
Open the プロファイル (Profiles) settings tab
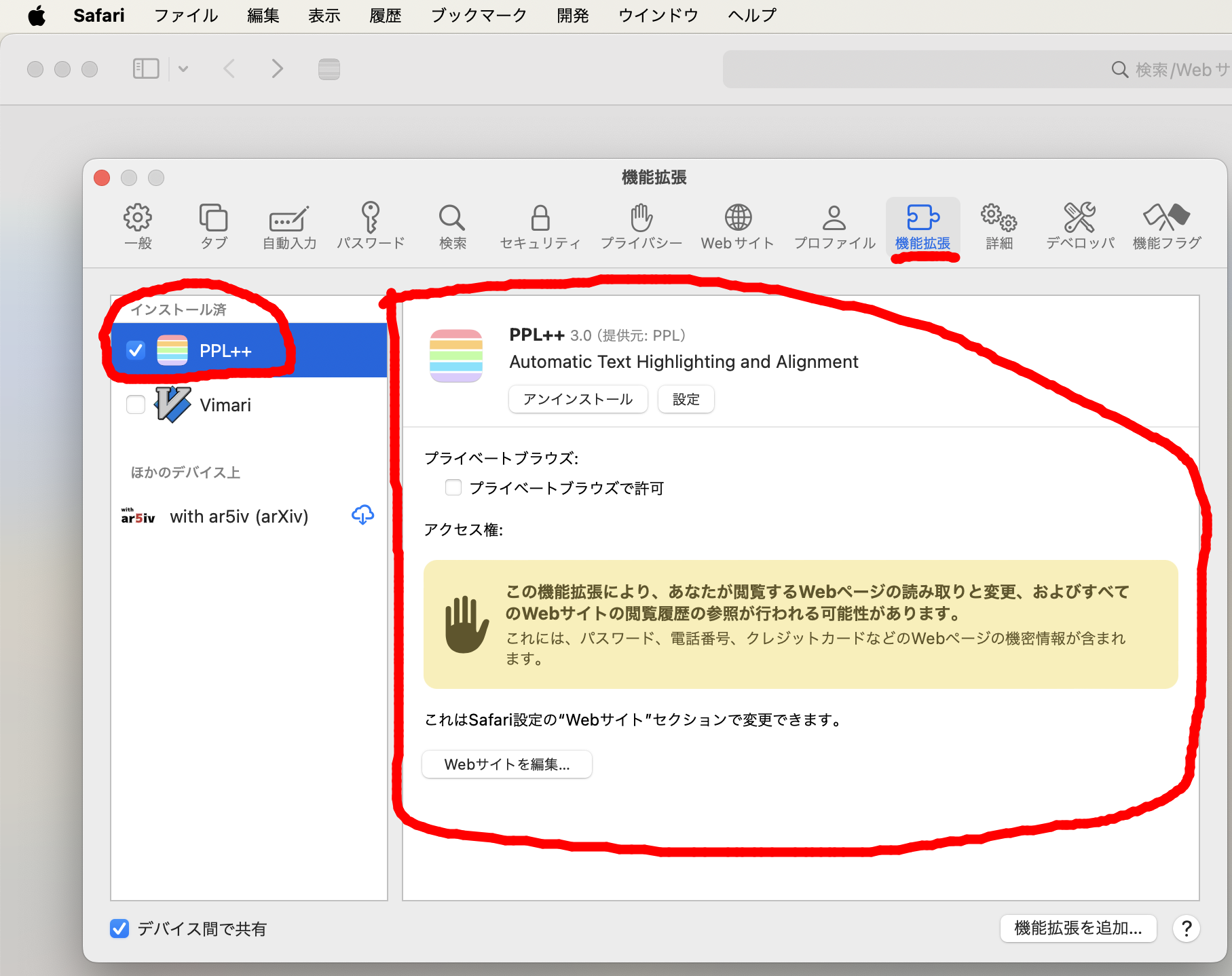(834, 227)
